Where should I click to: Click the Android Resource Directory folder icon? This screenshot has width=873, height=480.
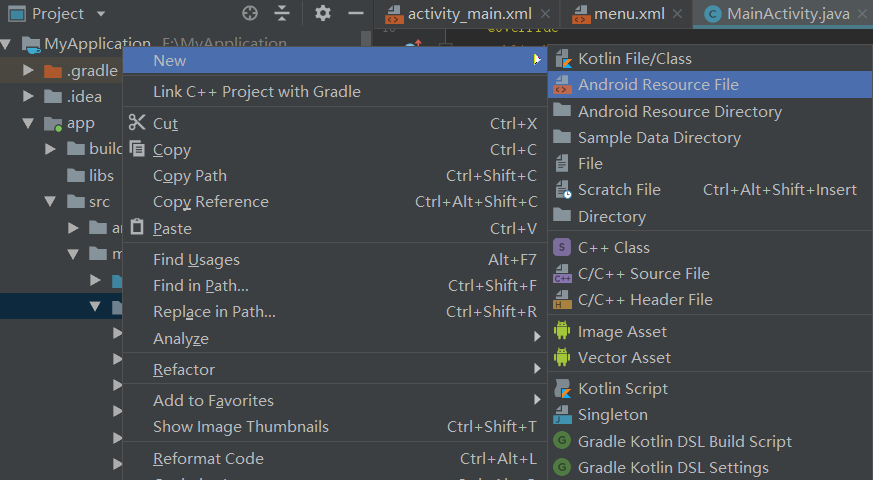[x=562, y=110]
